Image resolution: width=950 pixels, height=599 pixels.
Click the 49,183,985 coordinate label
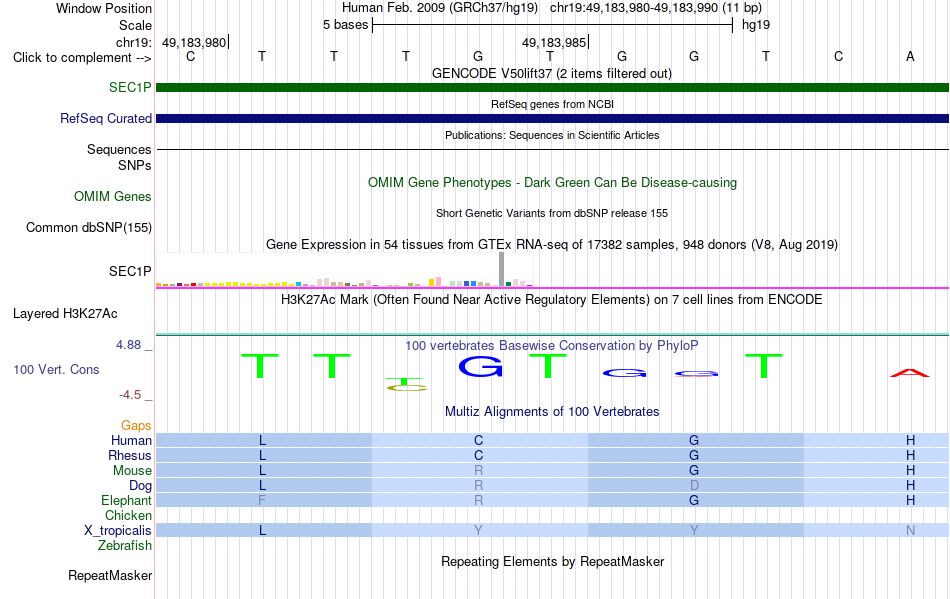[554, 43]
